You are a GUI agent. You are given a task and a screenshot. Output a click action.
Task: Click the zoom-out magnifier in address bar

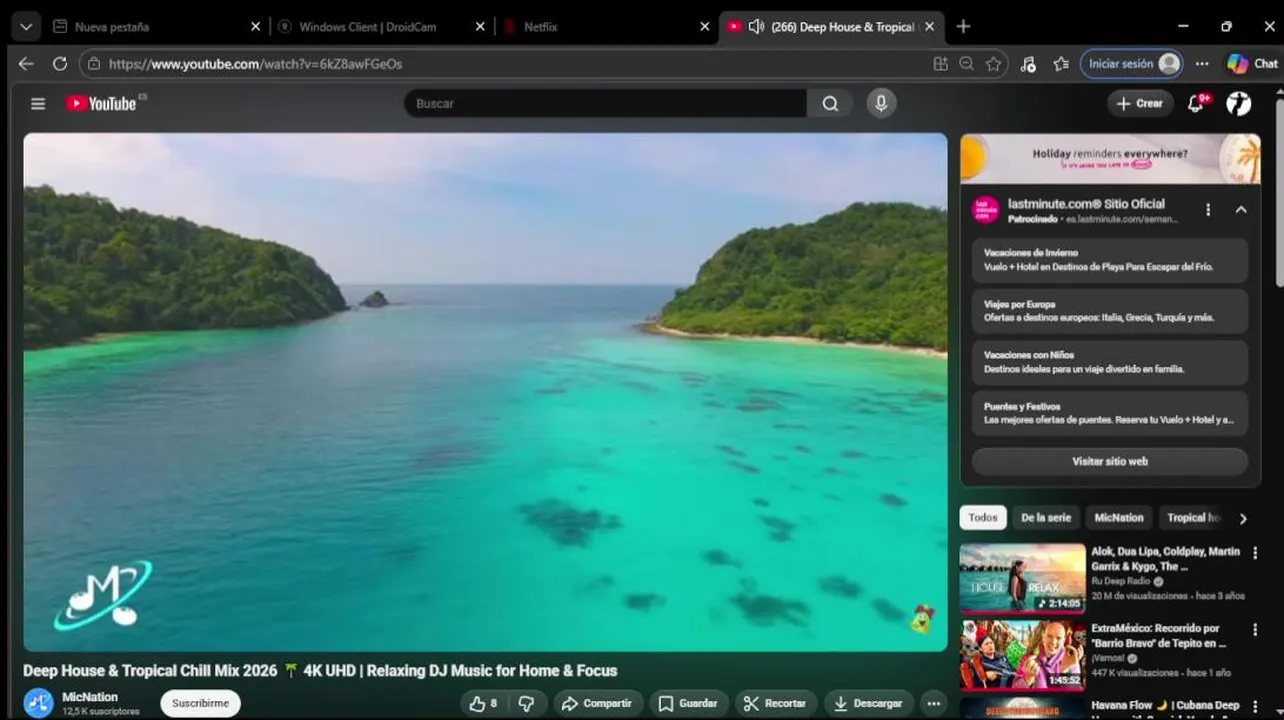click(966, 63)
